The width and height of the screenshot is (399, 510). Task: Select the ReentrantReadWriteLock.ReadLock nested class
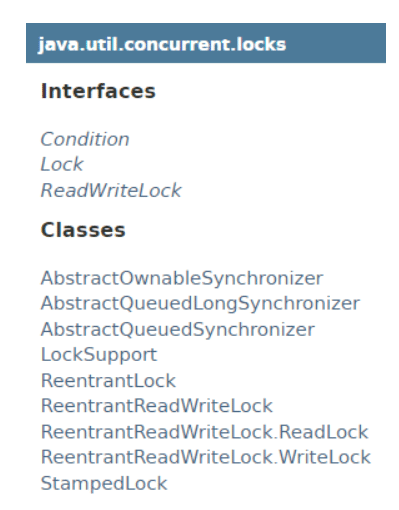(204, 432)
